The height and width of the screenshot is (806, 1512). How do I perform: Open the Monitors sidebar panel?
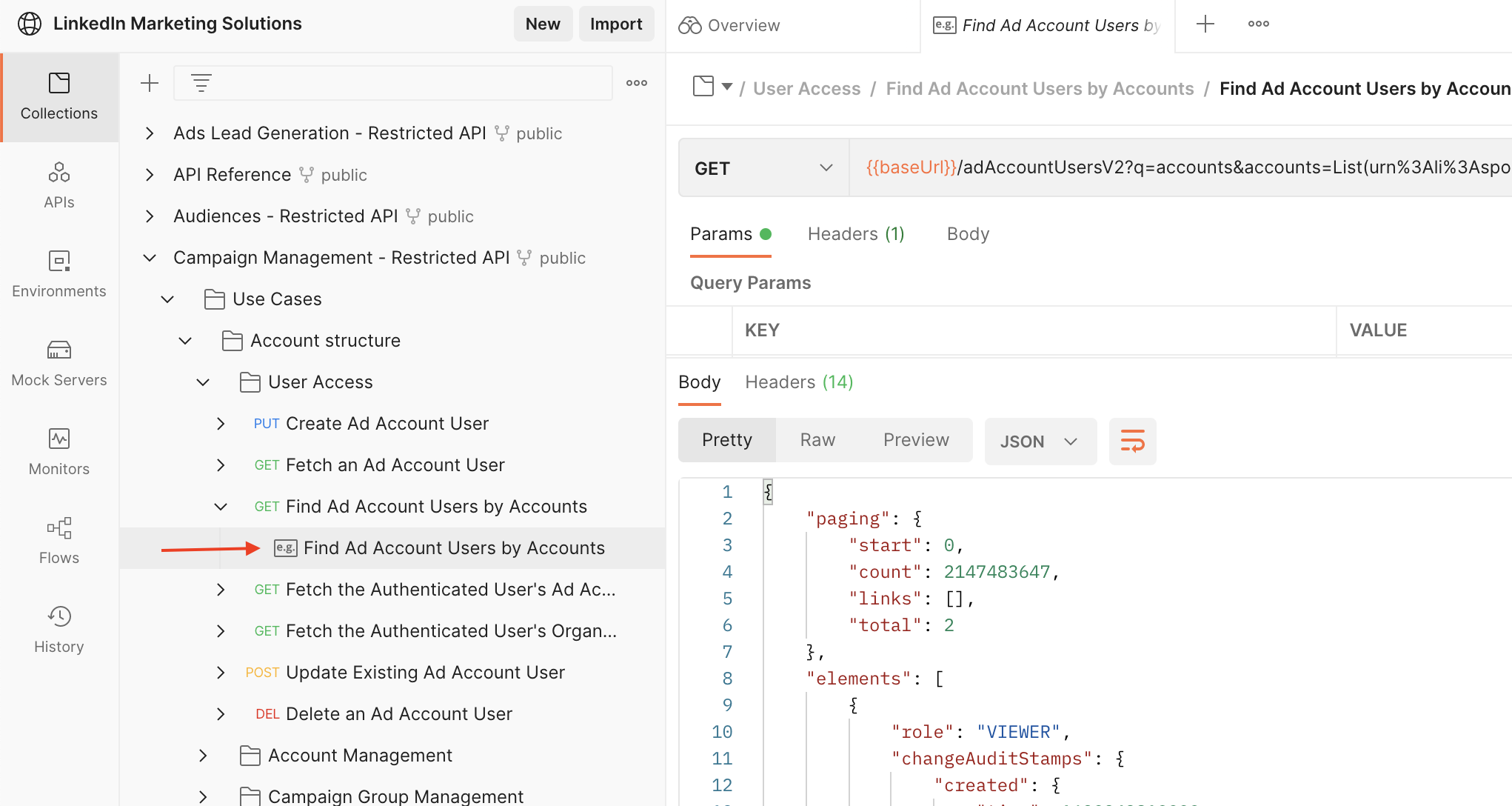pos(59,453)
